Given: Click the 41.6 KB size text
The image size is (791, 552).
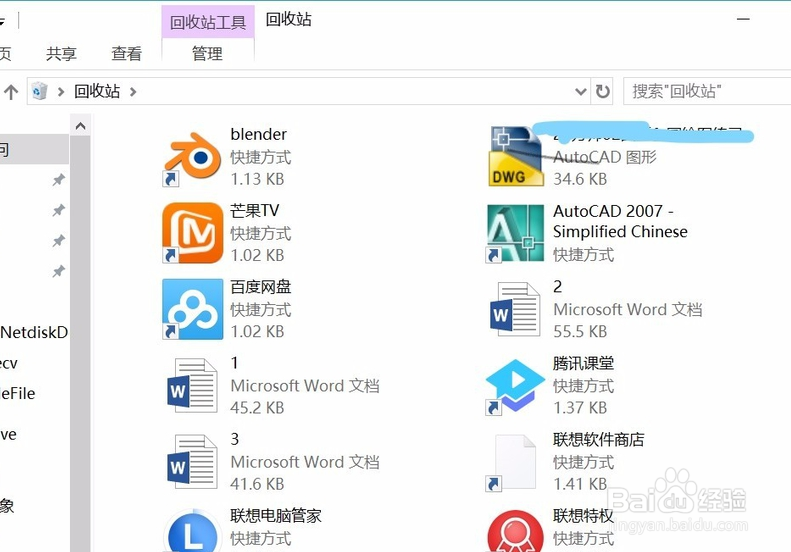Looking at the screenshot, I should point(257,483).
